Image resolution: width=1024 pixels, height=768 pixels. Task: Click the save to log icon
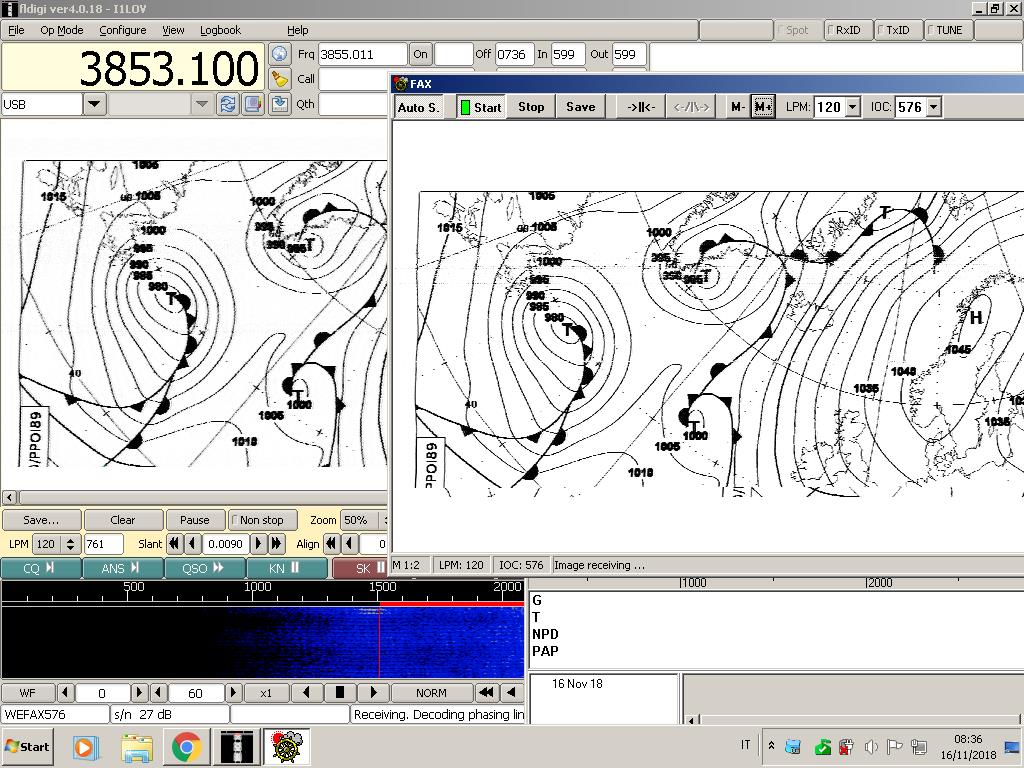point(280,104)
